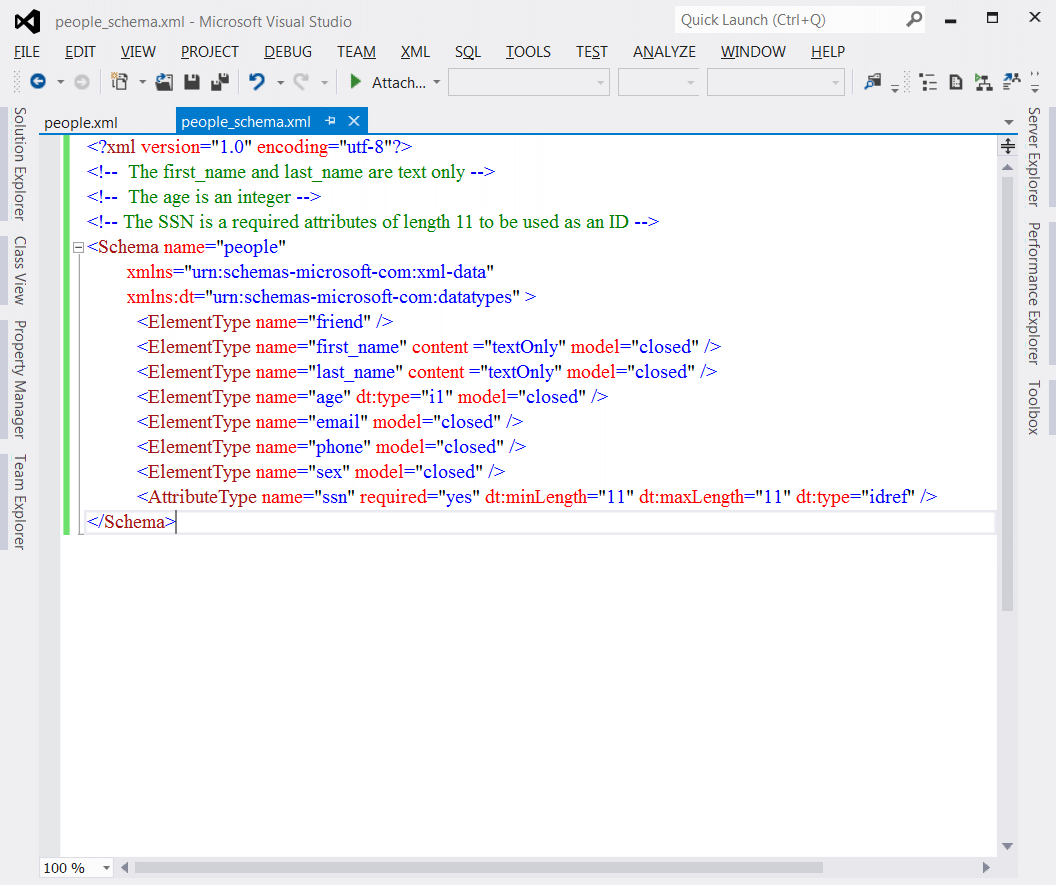
Task: Open the EDIT menu
Action: [x=80, y=52]
